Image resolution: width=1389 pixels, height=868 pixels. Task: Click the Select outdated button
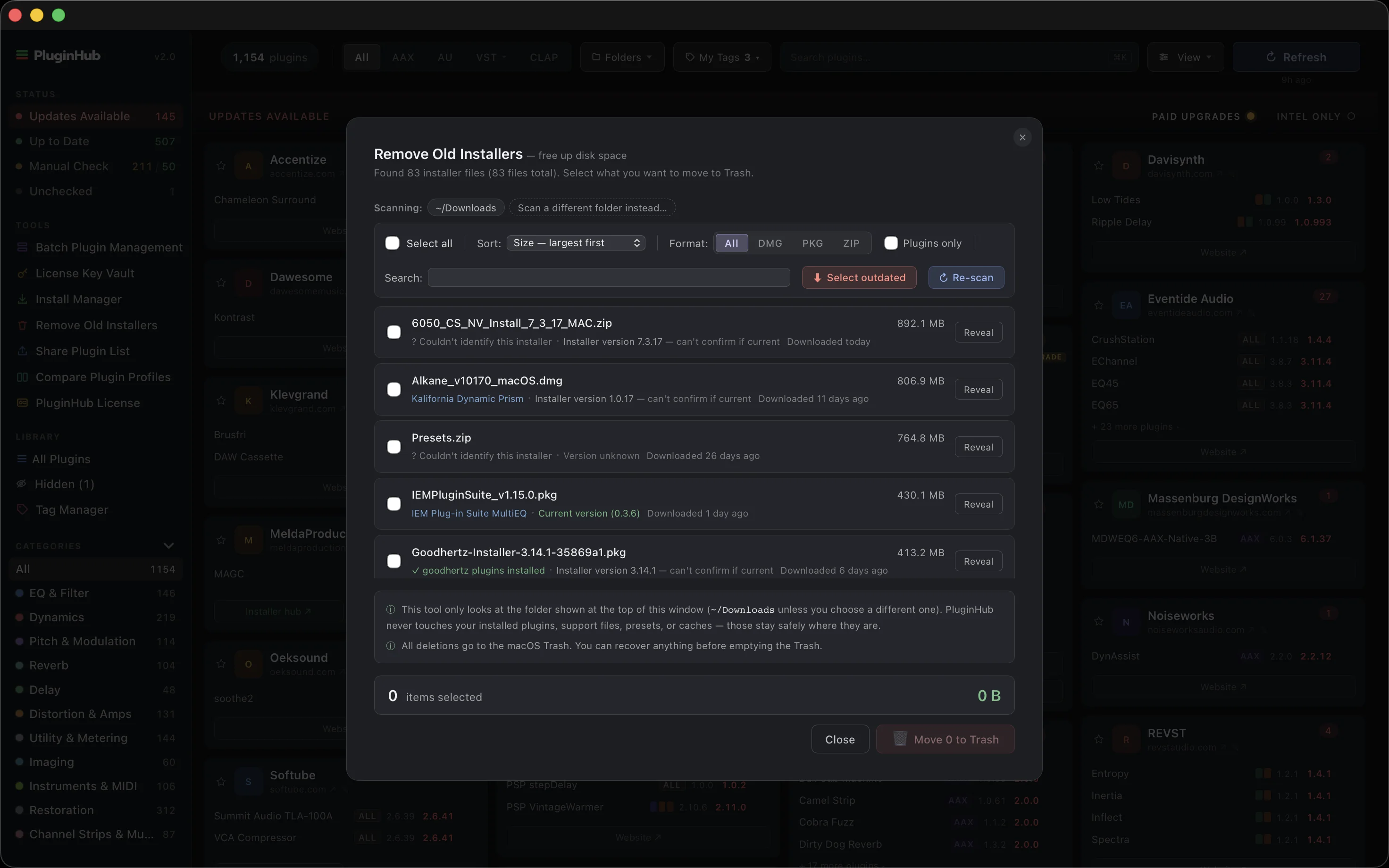859,278
